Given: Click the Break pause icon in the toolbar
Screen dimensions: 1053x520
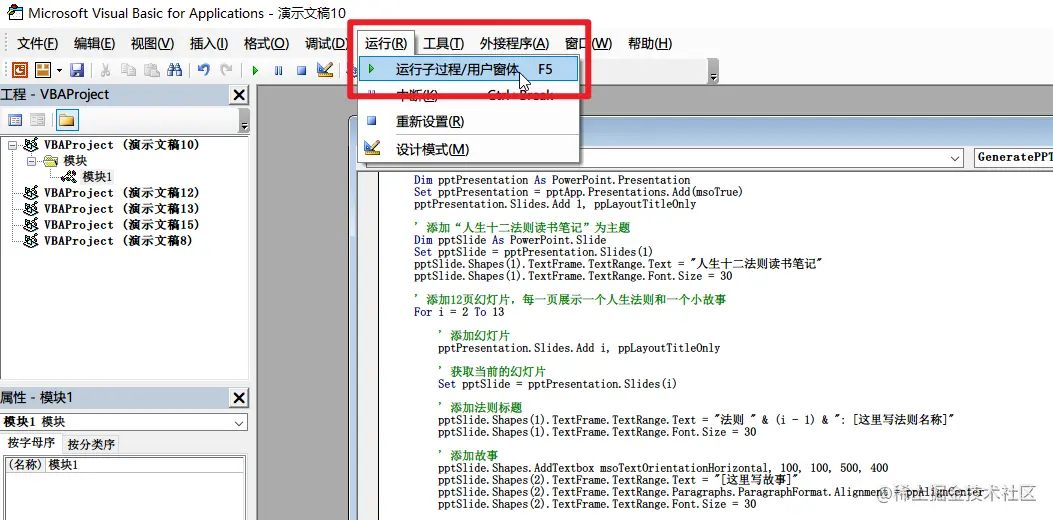Looking at the screenshot, I should click(x=279, y=70).
